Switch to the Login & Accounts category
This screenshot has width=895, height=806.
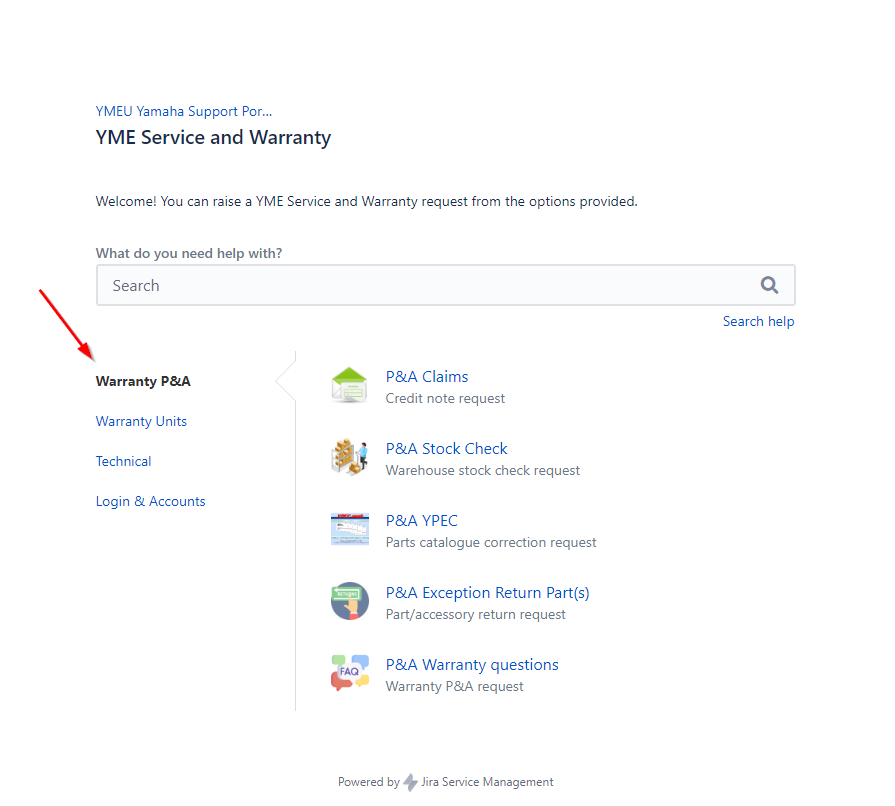(x=150, y=501)
